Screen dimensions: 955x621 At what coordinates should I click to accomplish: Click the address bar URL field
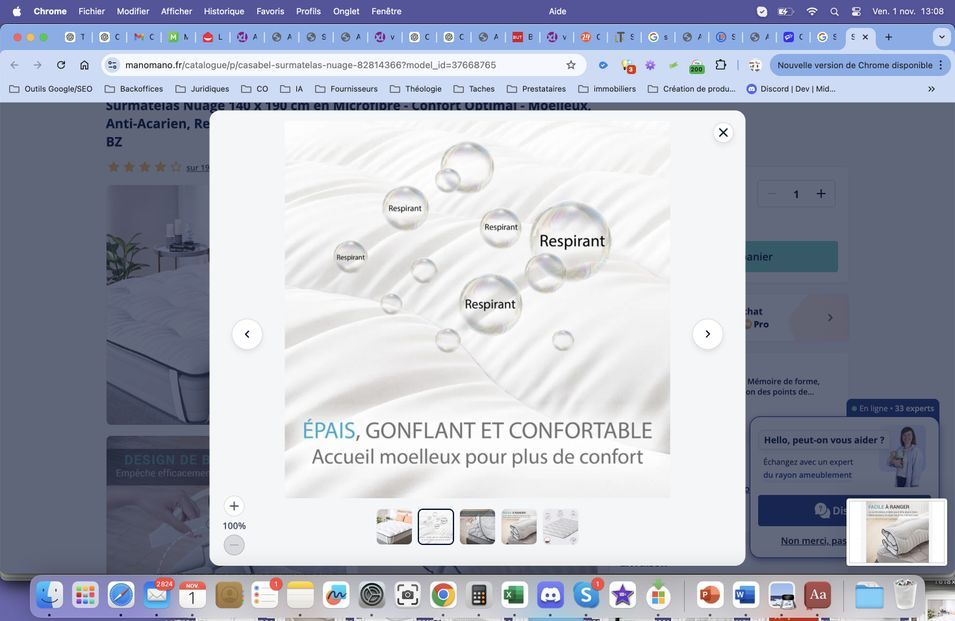tap(330, 65)
